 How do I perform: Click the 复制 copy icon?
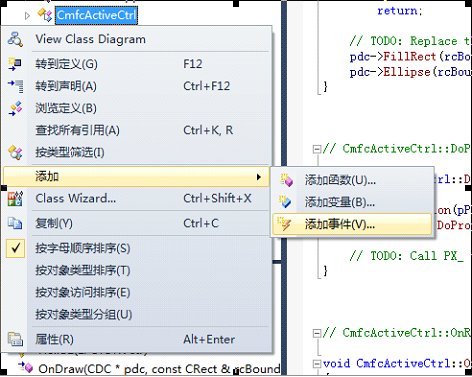(15, 223)
